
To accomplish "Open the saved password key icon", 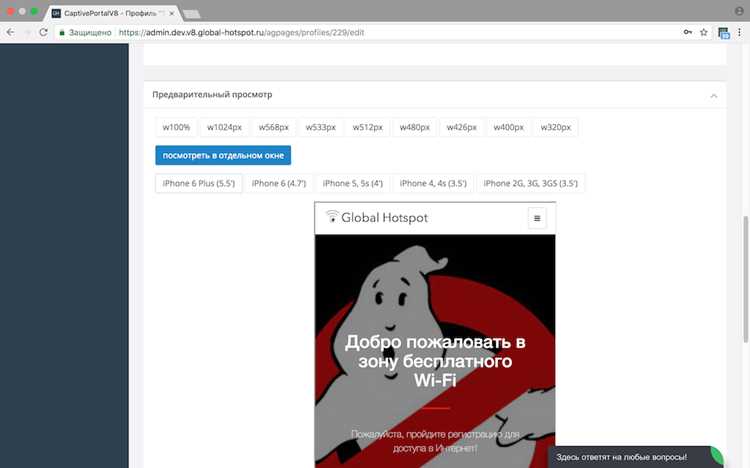I will pos(688,32).
